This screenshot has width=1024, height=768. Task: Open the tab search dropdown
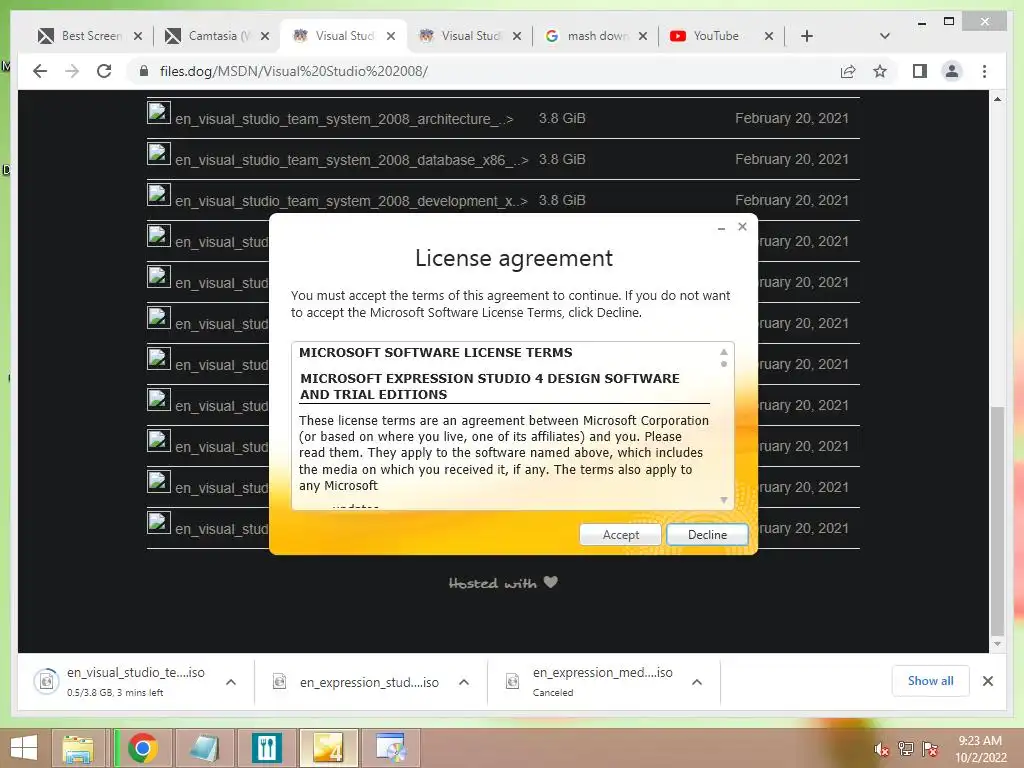[885, 36]
